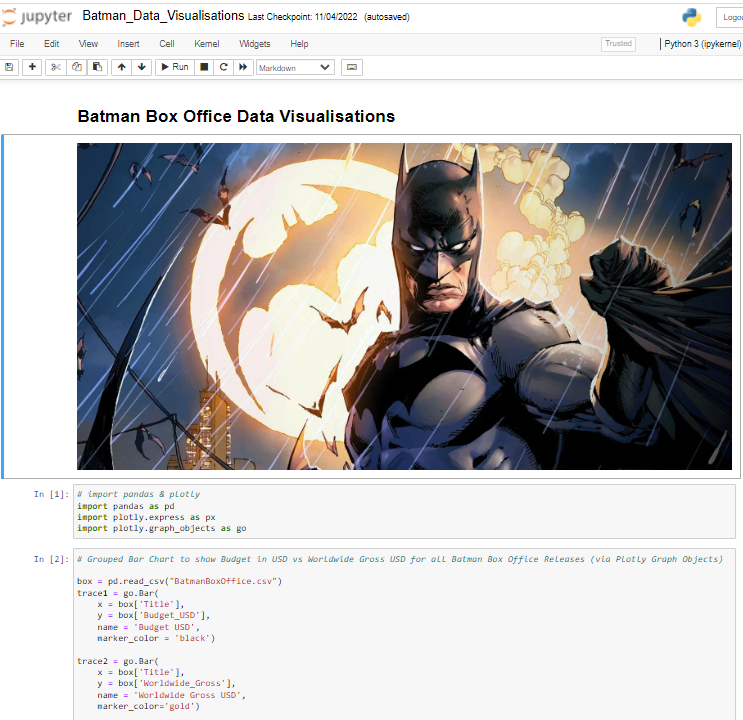Click the Trusted notebook indicator
The height and width of the screenshot is (720, 743).
point(618,44)
